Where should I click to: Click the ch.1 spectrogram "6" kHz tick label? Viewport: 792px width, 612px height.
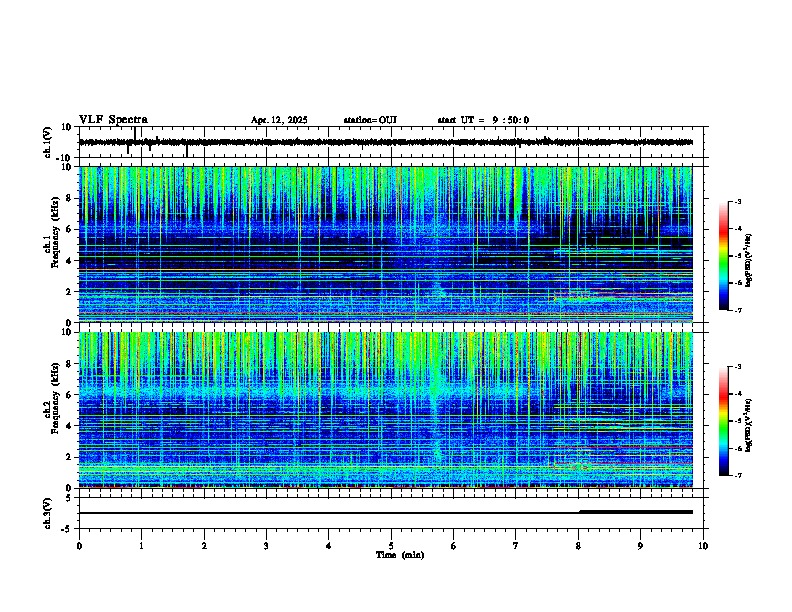pos(69,229)
